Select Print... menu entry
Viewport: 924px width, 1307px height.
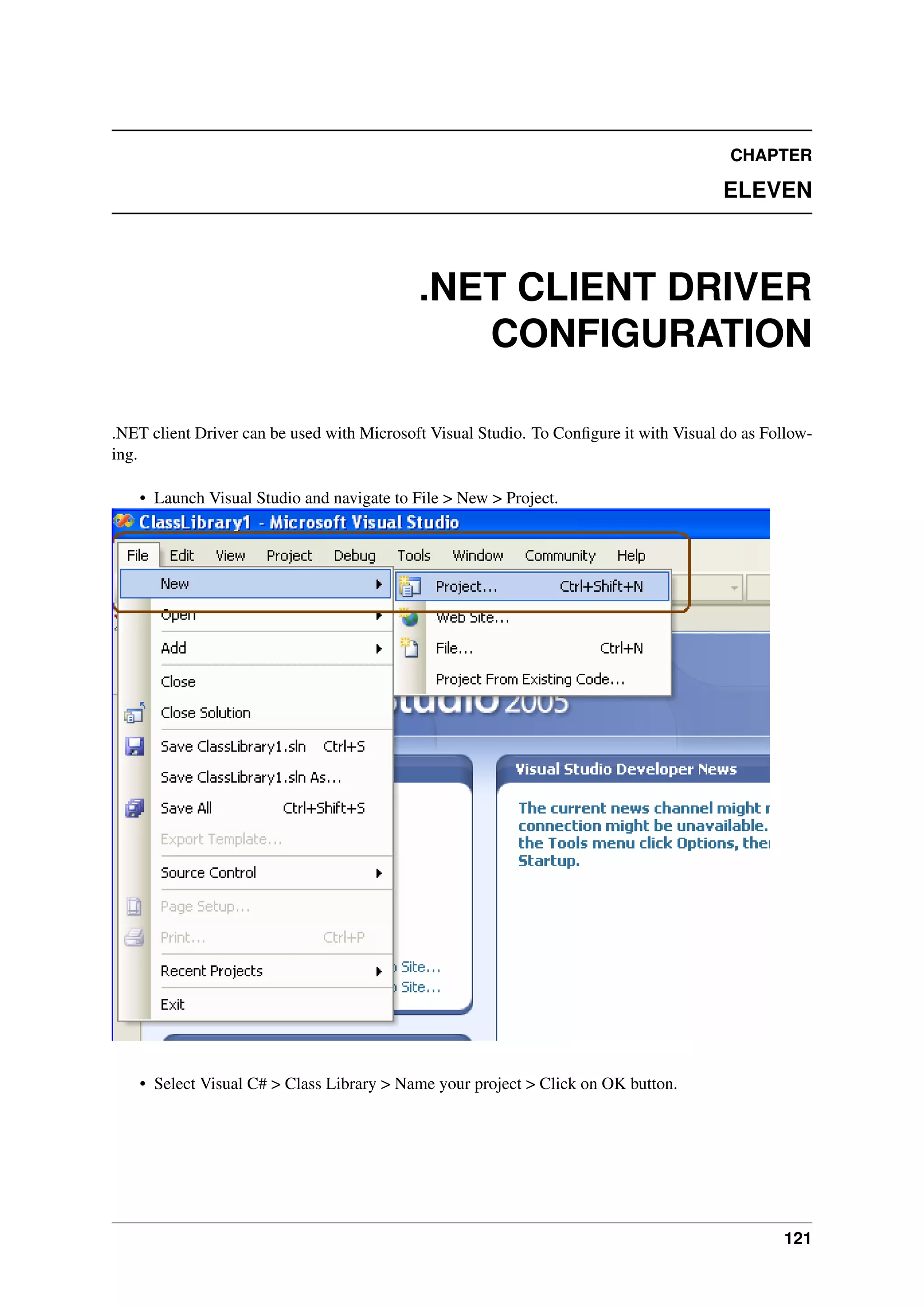coord(255,937)
